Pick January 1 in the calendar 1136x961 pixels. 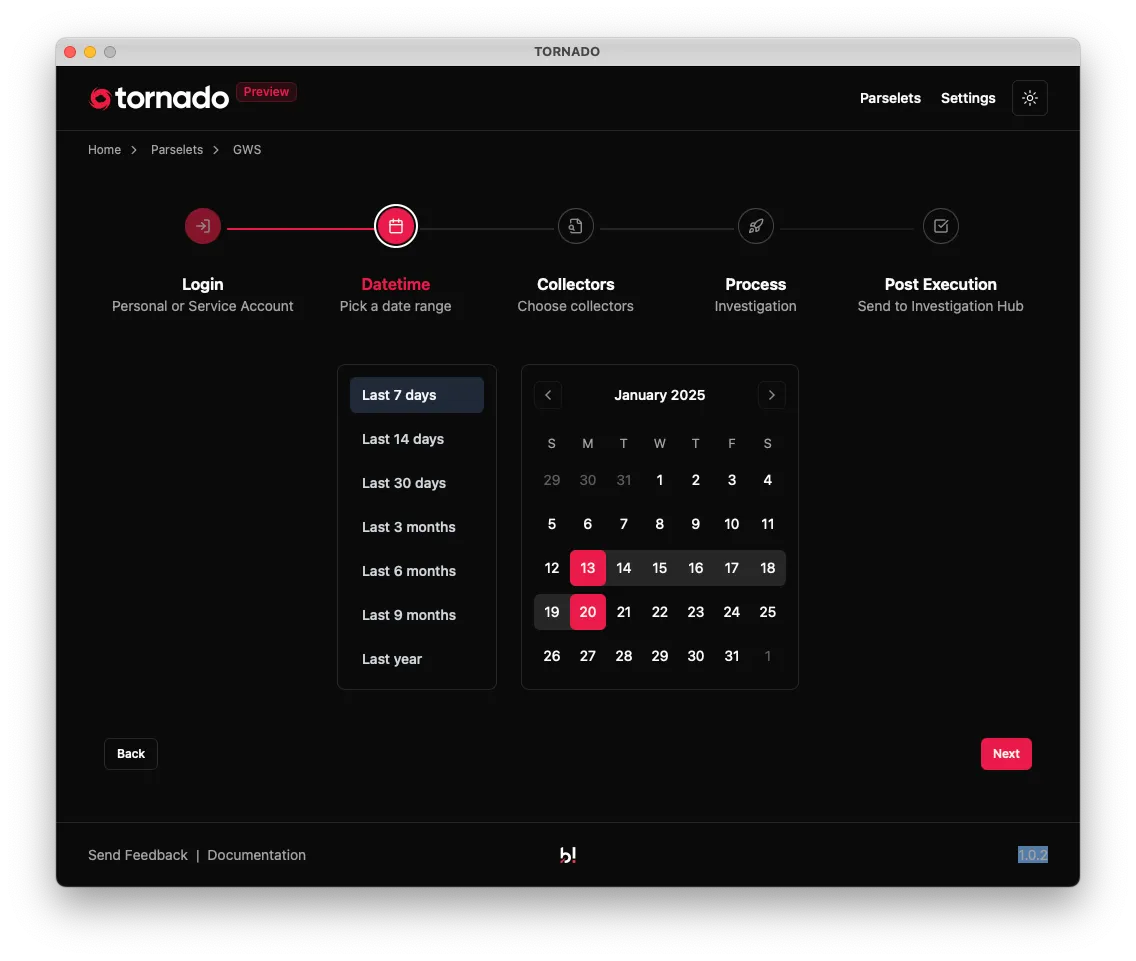[x=659, y=480]
